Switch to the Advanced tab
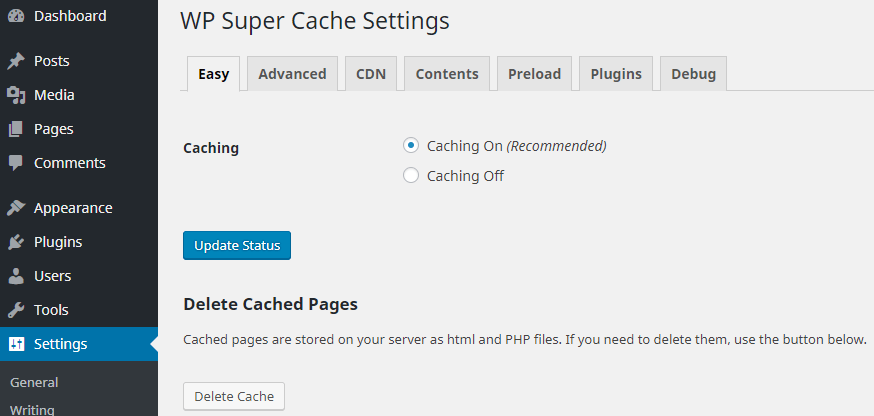Viewport: 874px width, 416px height. 292,74
